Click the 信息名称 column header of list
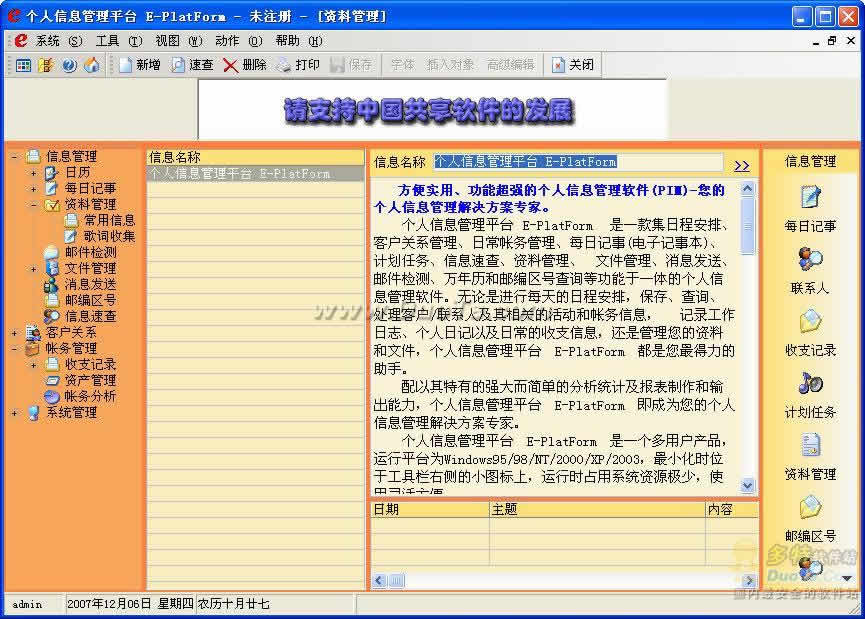 pos(255,157)
